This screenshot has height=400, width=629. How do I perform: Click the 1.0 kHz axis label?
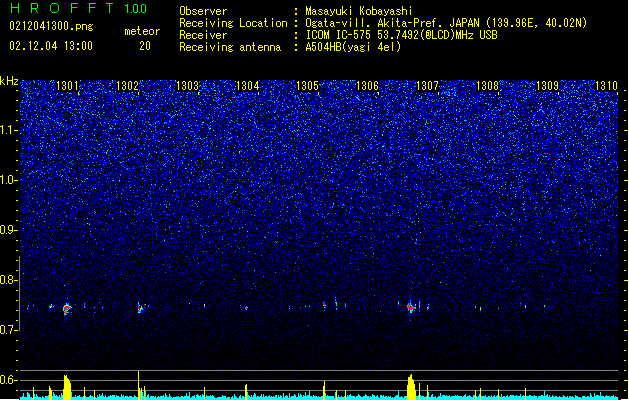[9, 180]
